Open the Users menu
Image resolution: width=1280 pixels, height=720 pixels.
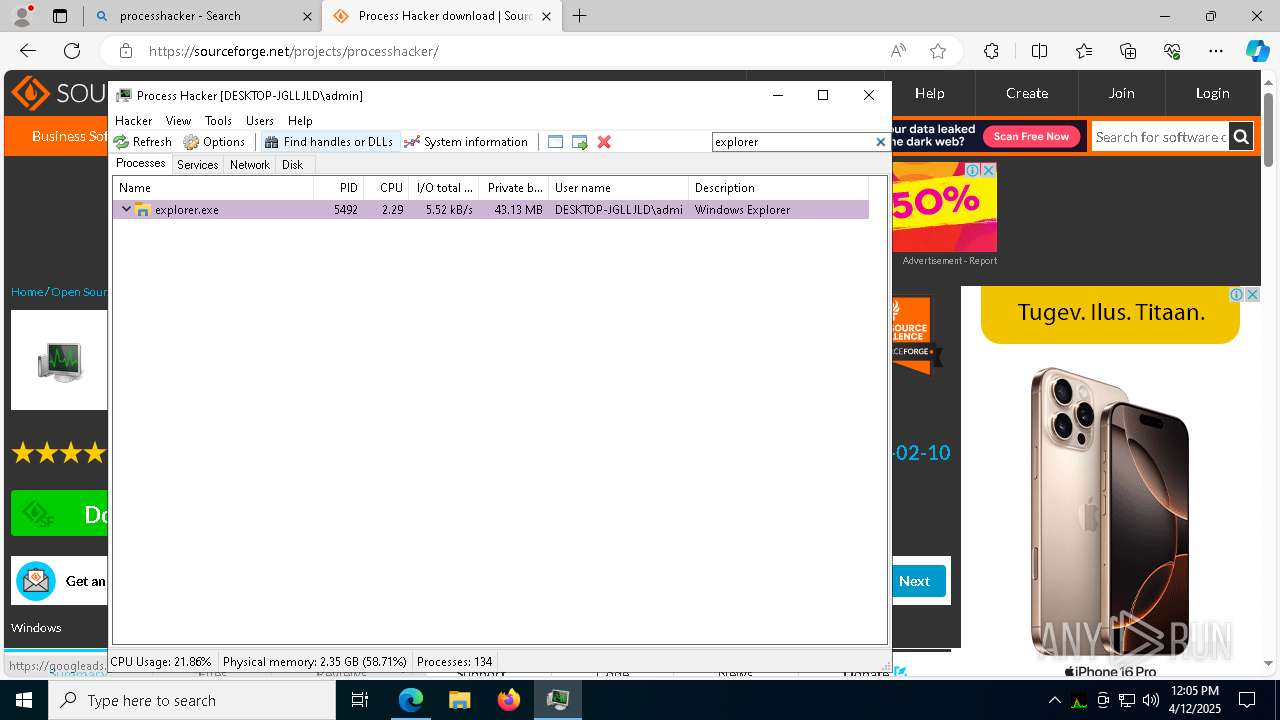(260, 120)
